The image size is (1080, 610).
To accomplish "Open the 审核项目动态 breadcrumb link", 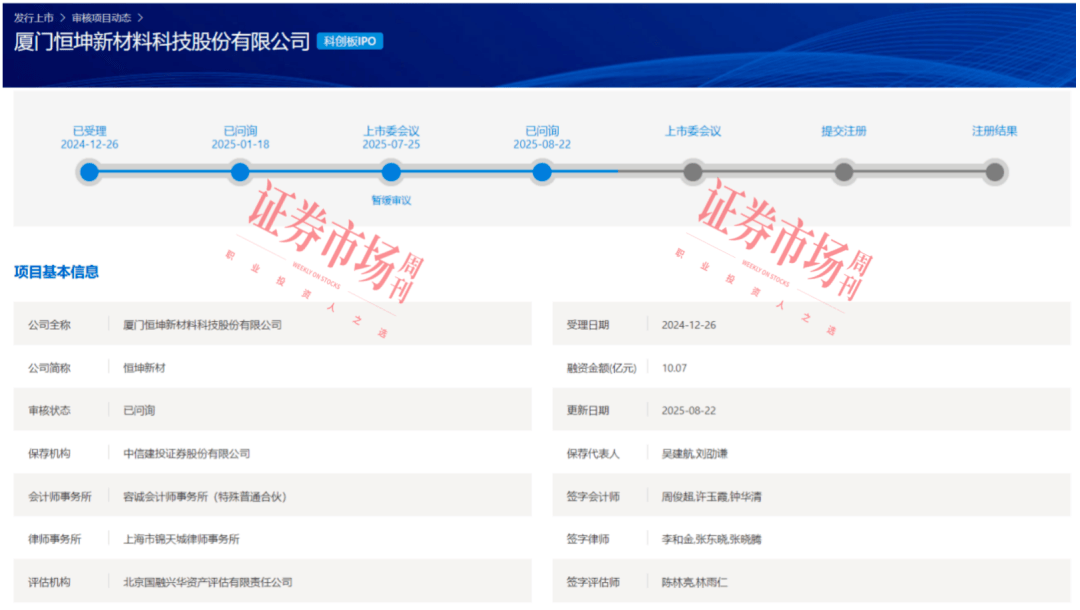I will 101,18.
